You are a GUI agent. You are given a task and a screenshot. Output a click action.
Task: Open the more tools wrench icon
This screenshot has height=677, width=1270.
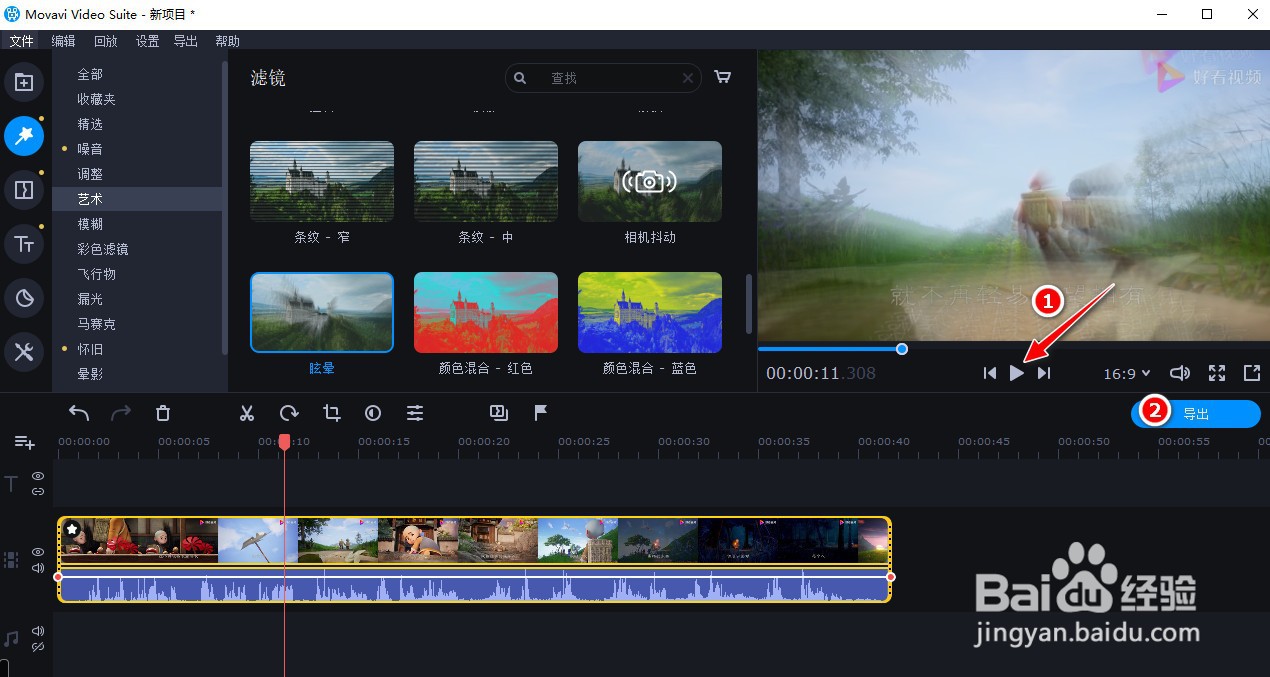pos(24,351)
